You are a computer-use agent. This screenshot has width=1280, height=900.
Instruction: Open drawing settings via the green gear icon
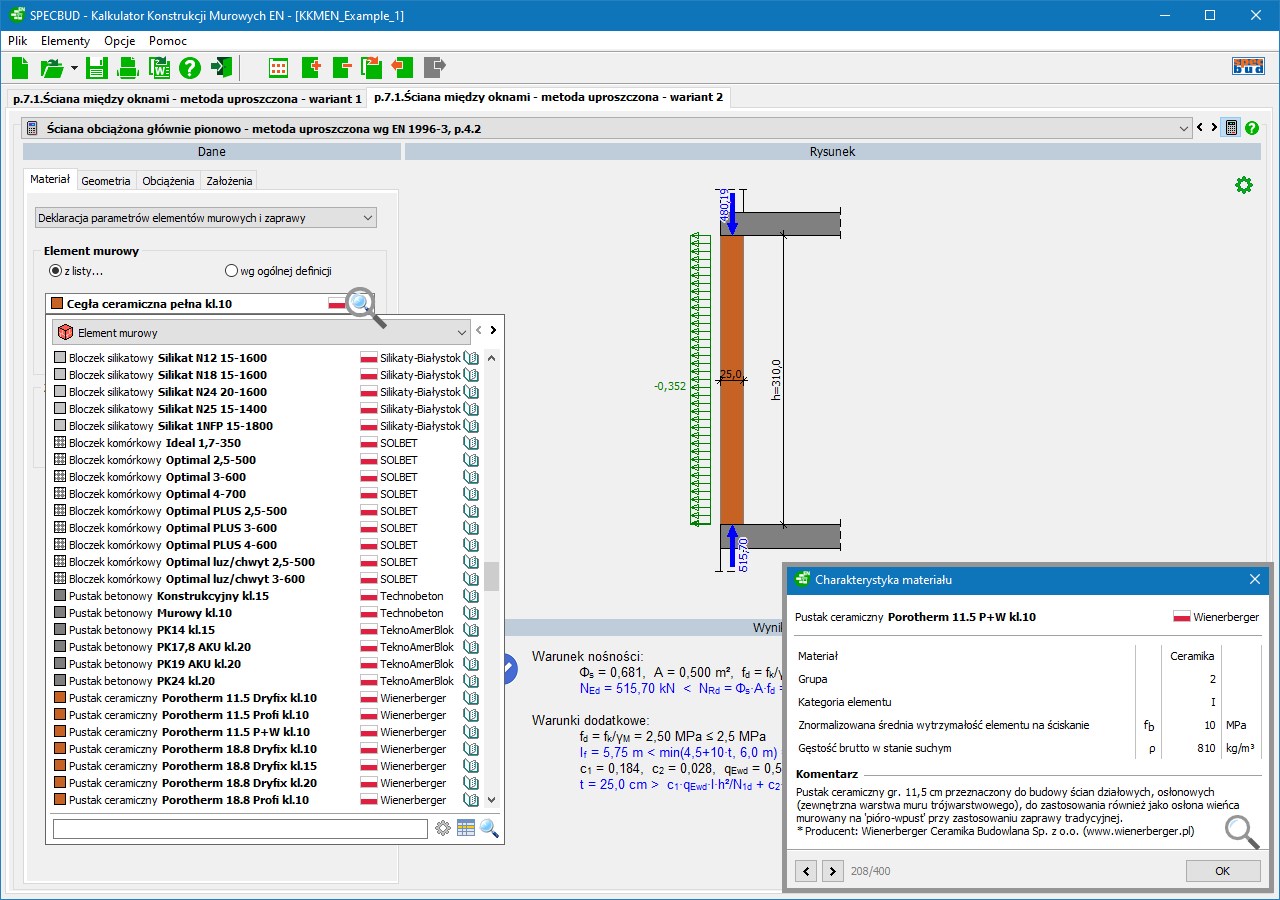coord(1243,185)
